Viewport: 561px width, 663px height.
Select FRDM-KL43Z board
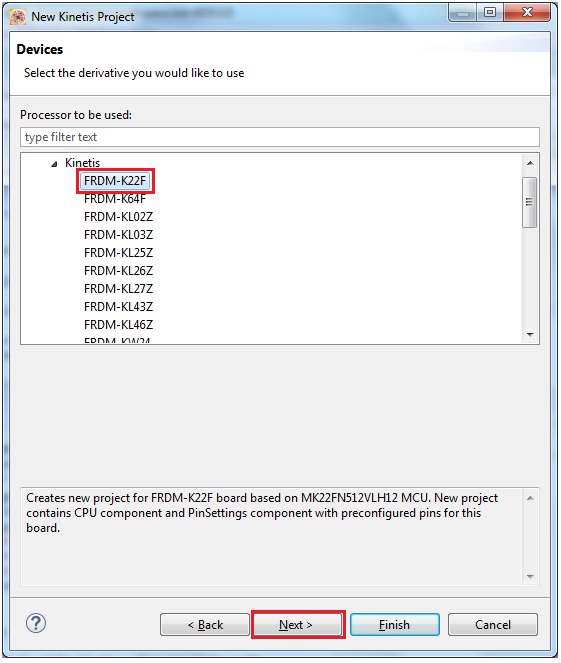coord(118,307)
